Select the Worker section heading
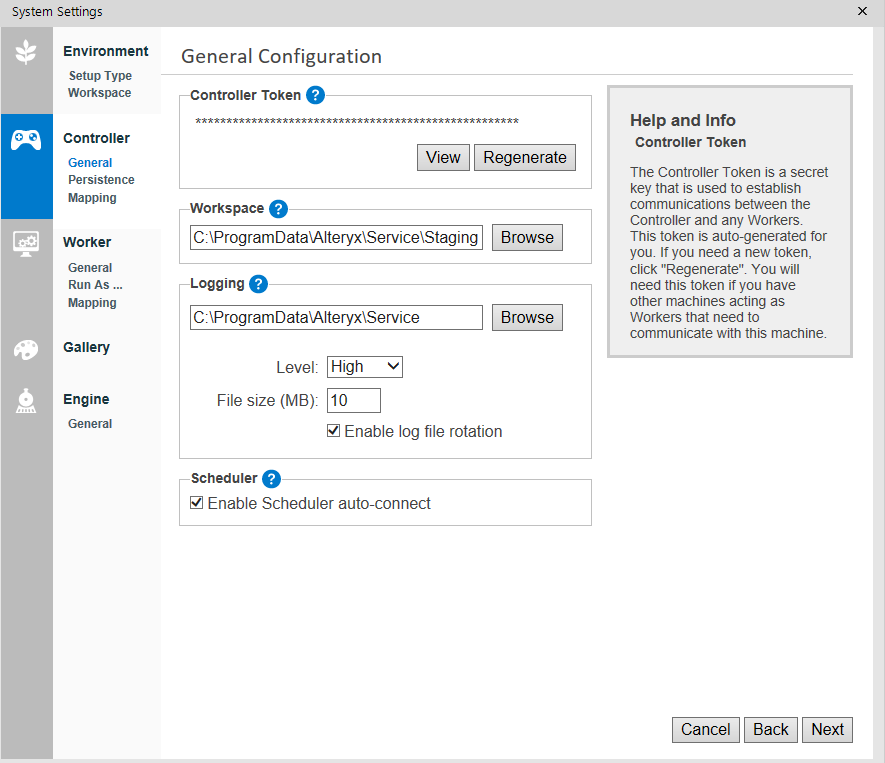This screenshot has width=885, height=763. 87,242
